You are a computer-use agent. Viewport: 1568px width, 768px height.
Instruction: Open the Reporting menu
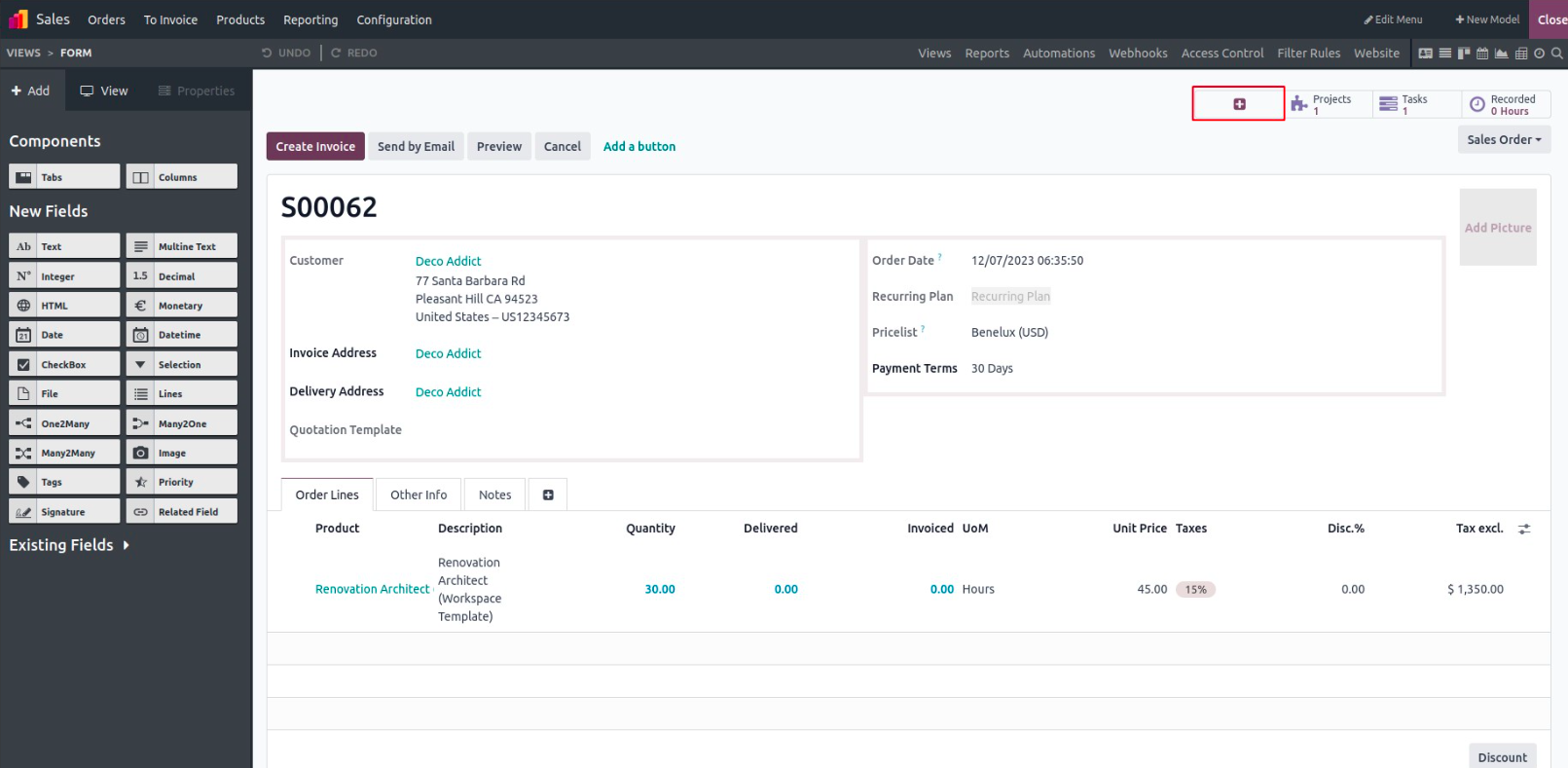(310, 19)
